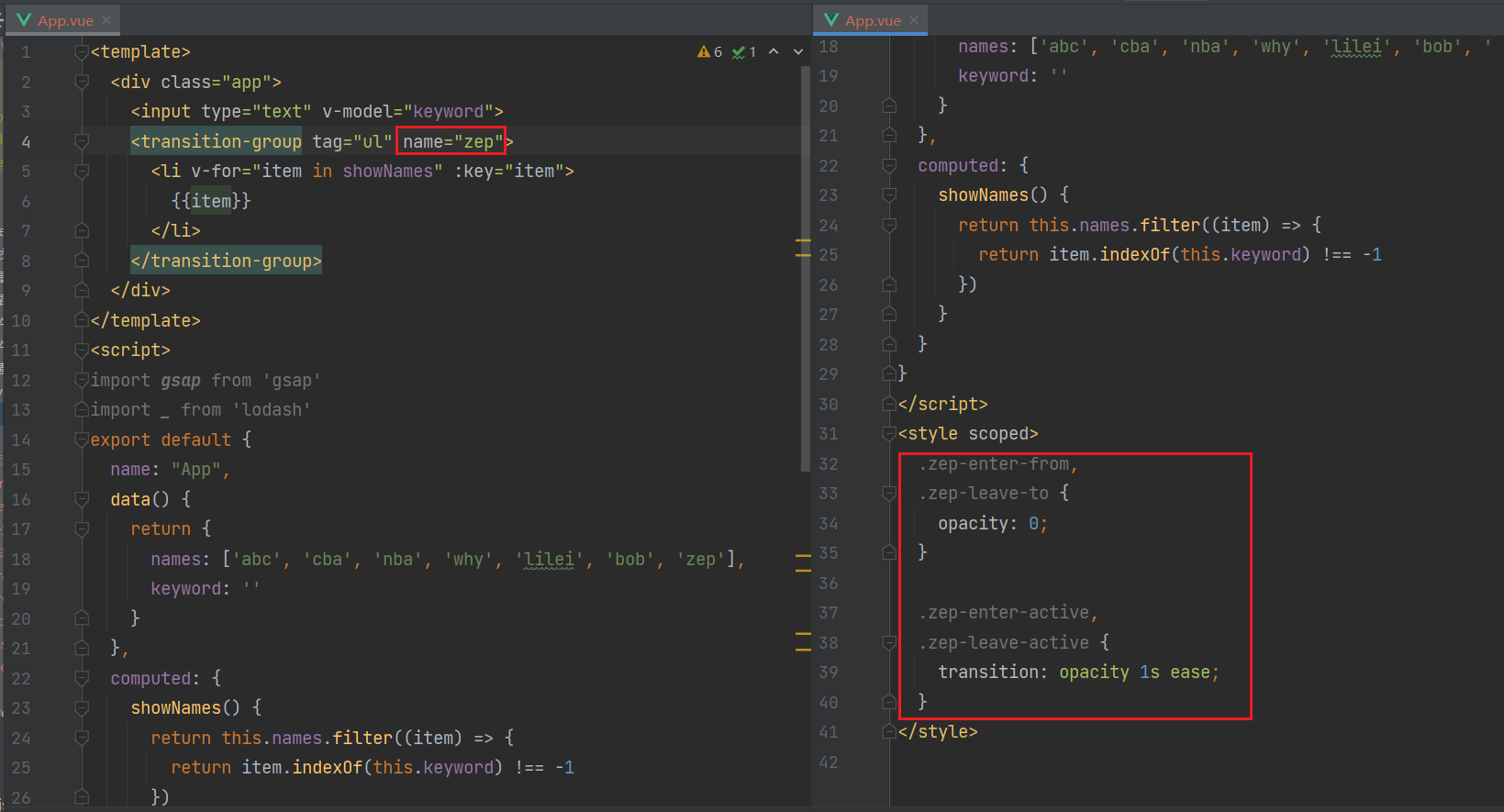
Task: Place cursor on name="zep" attribute
Action: point(452,141)
